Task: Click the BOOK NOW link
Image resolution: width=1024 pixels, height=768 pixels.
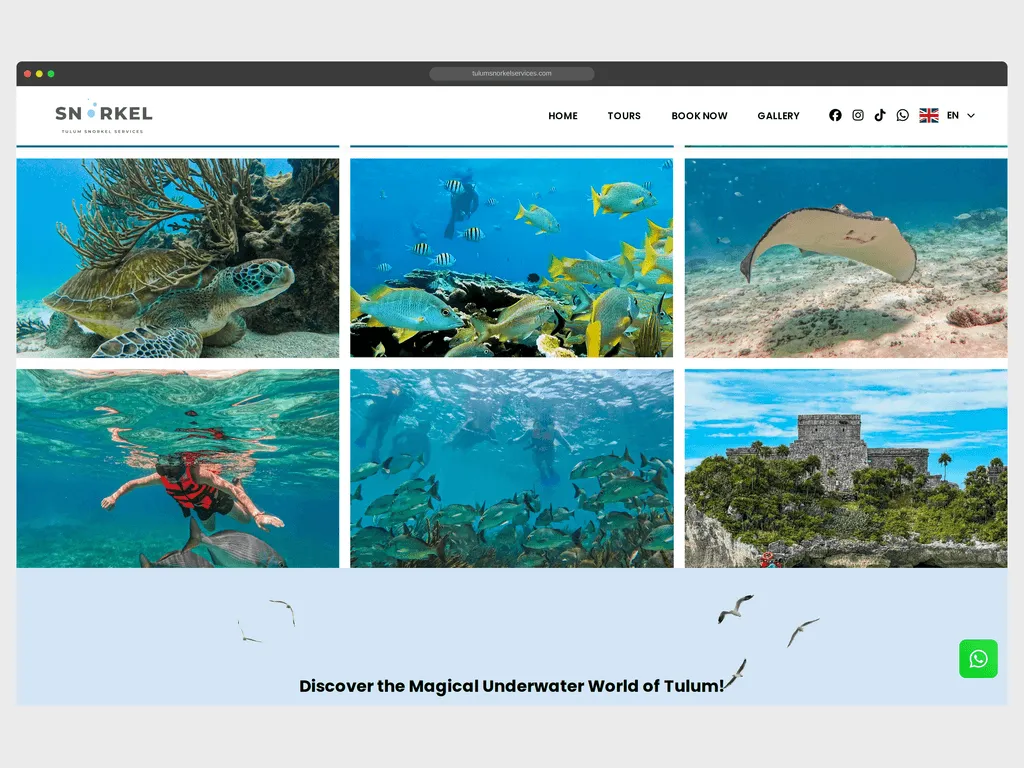Action: tap(699, 116)
